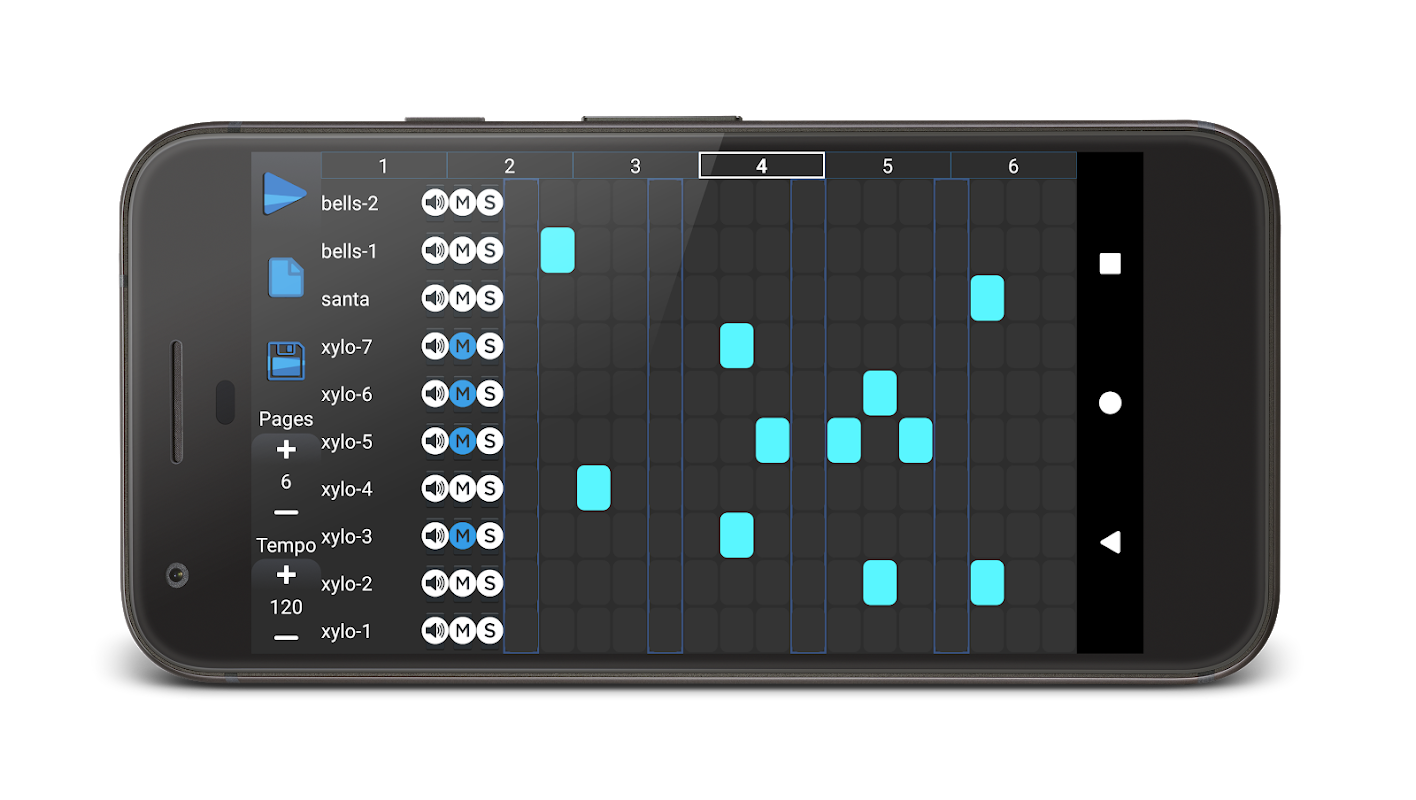Preview xylo-6 sound with speaker icon
1416x800 pixels.
[435, 393]
